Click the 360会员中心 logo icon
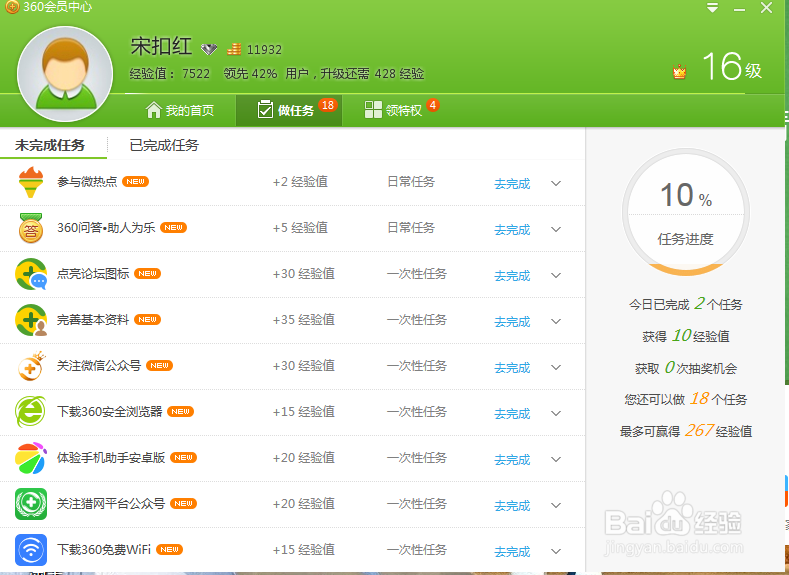789x575 pixels. (12, 7)
